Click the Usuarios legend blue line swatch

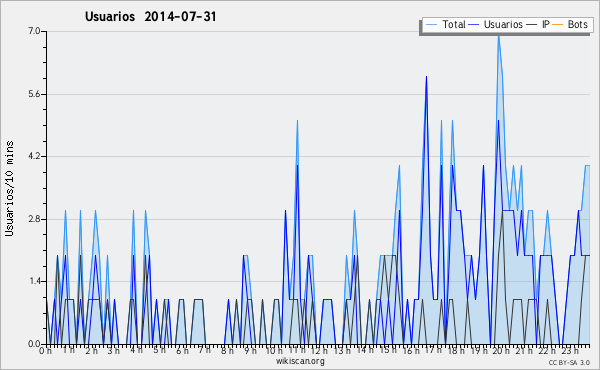coord(474,25)
